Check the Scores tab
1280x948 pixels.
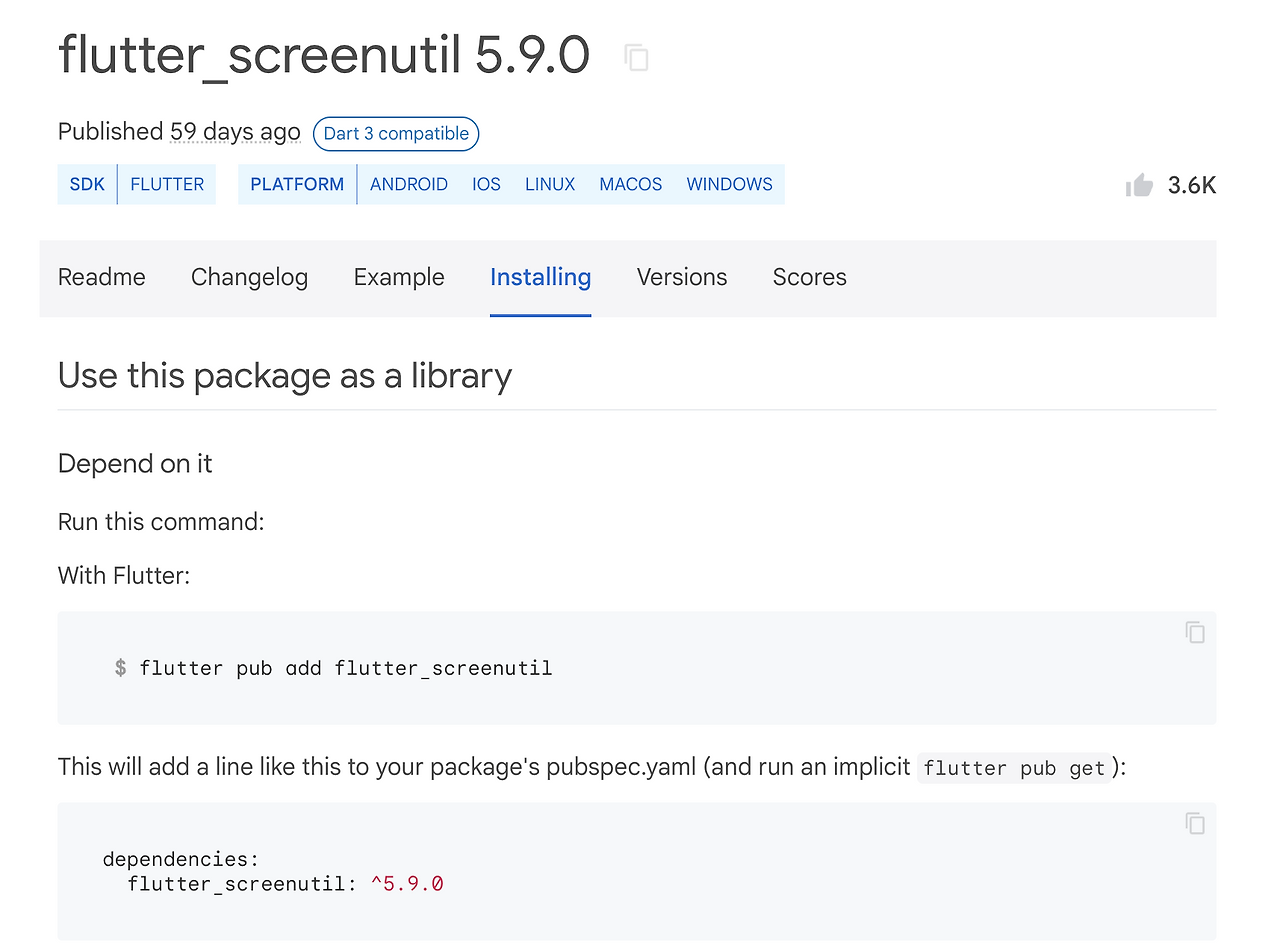pyautogui.click(x=809, y=277)
